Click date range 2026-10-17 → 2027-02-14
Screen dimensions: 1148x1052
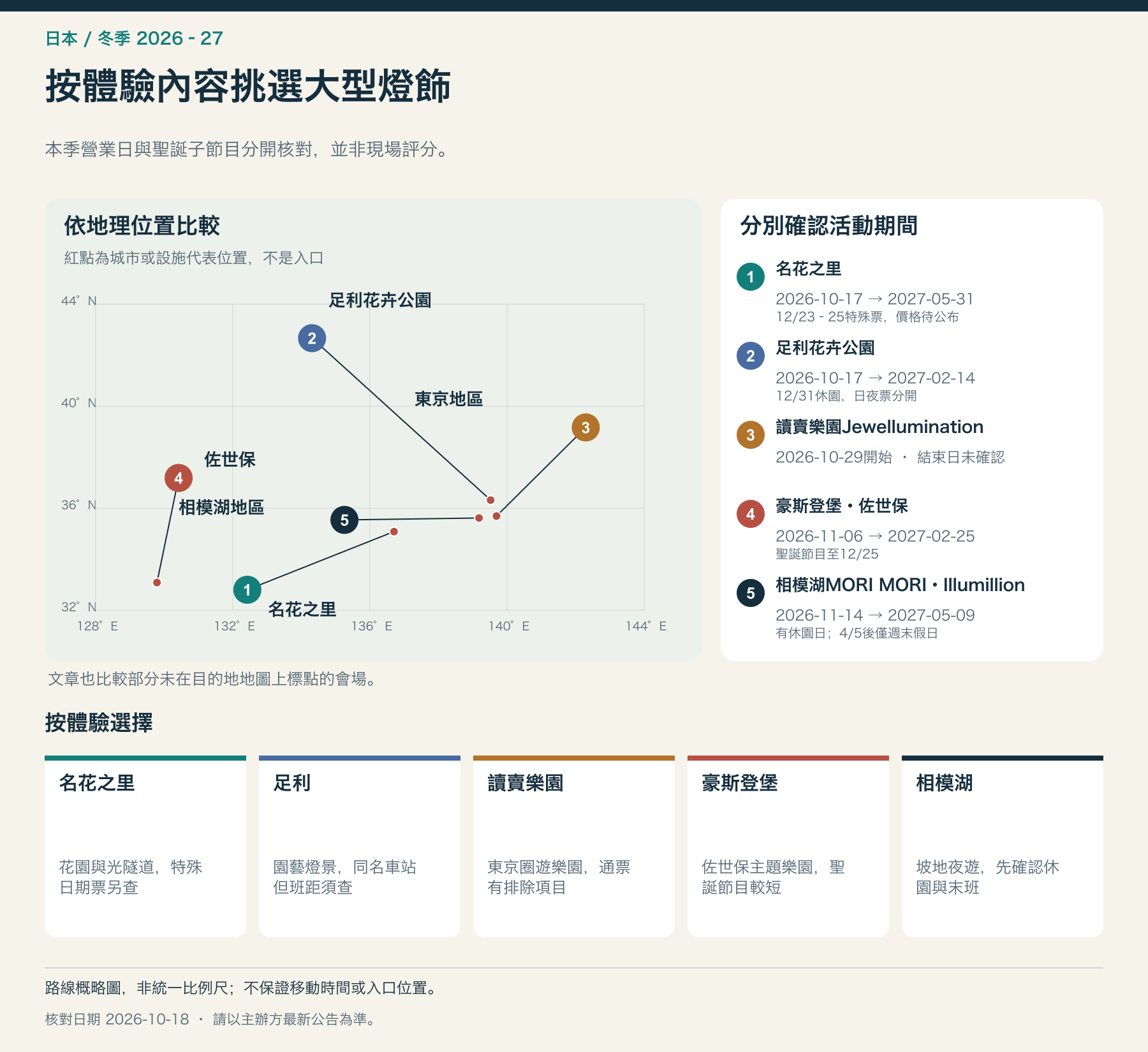[x=875, y=377]
